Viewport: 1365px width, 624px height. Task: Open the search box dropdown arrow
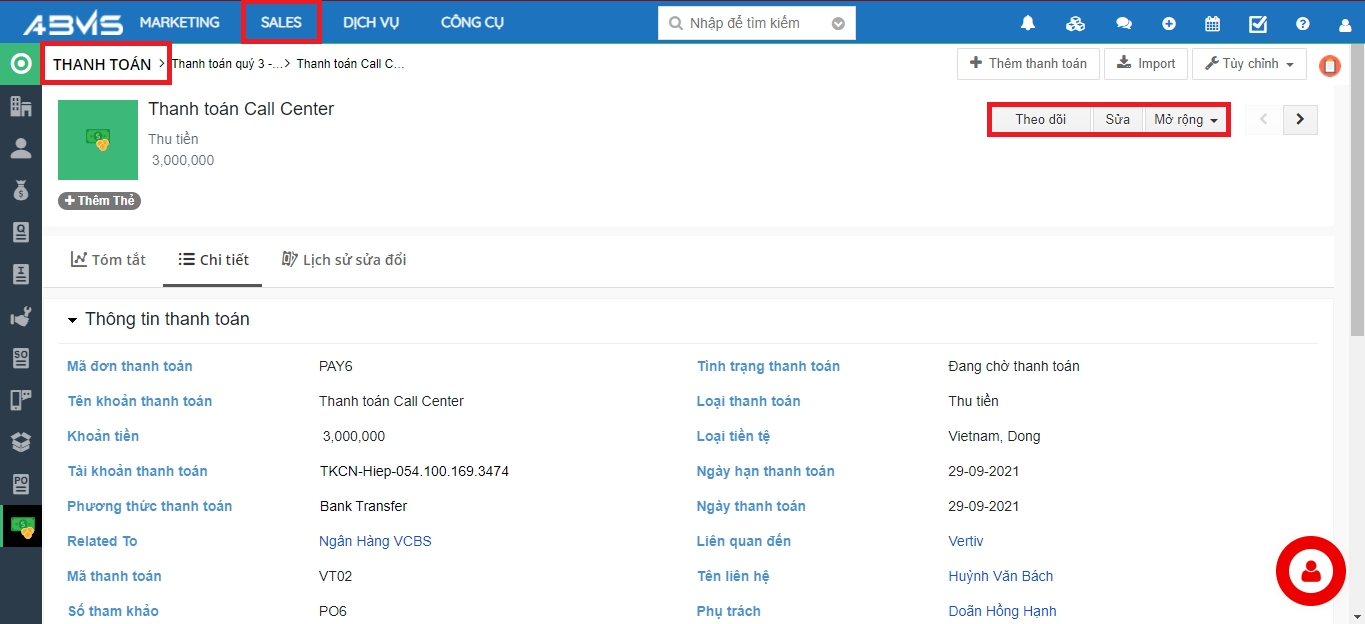[838, 24]
